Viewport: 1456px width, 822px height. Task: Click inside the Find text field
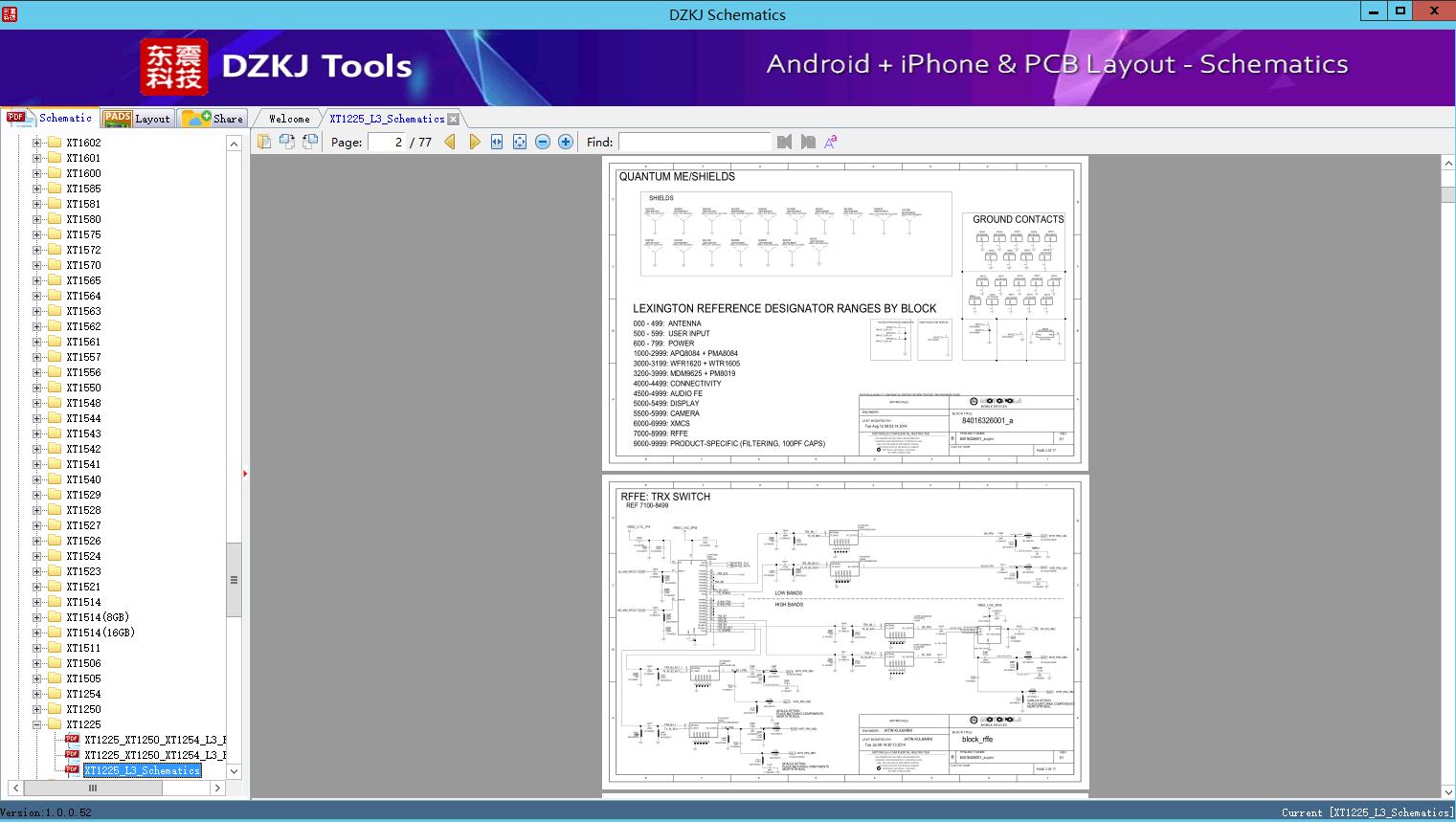click(x=694, y=142)
